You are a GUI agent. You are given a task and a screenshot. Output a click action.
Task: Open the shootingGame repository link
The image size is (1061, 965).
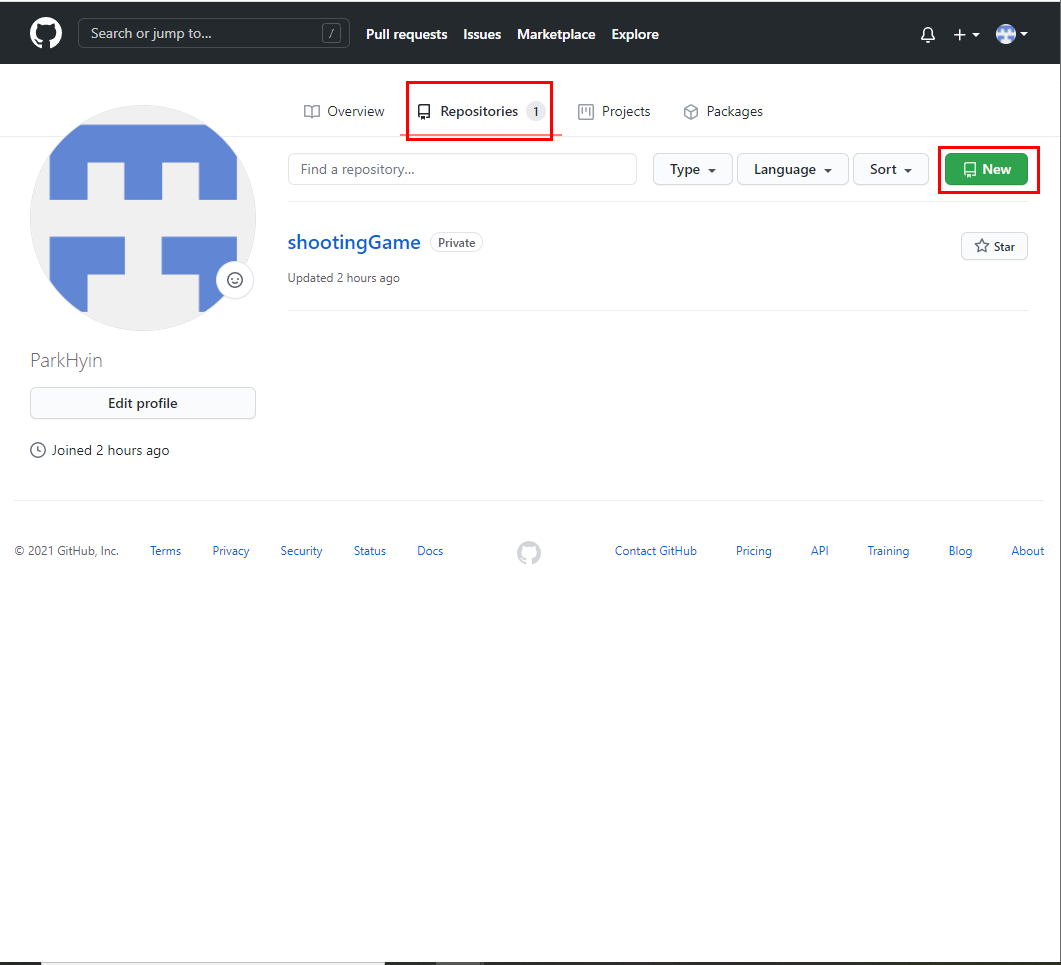pyautogui.click(x=354, y=242)
